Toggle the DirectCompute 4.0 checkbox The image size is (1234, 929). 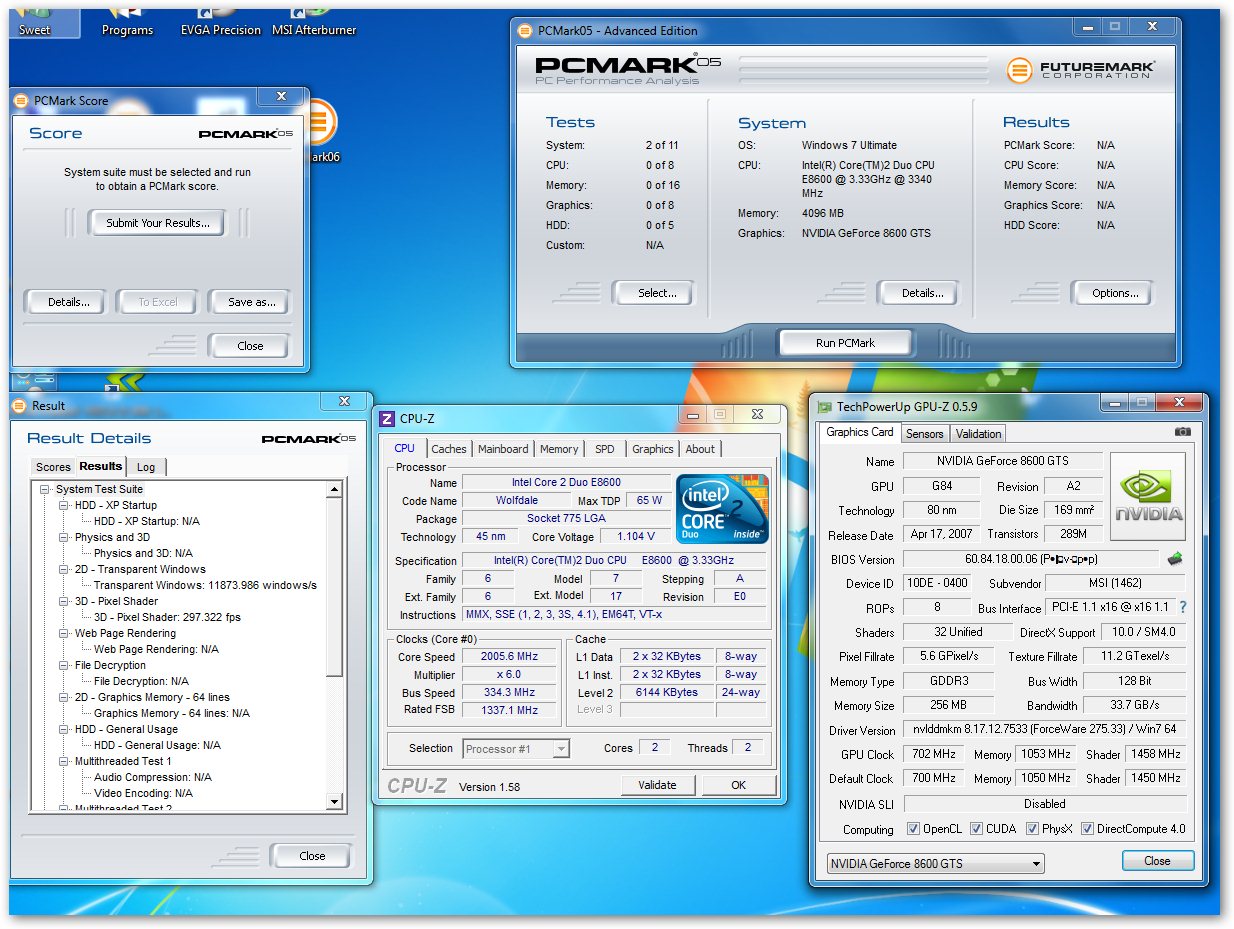point(1087,829)
